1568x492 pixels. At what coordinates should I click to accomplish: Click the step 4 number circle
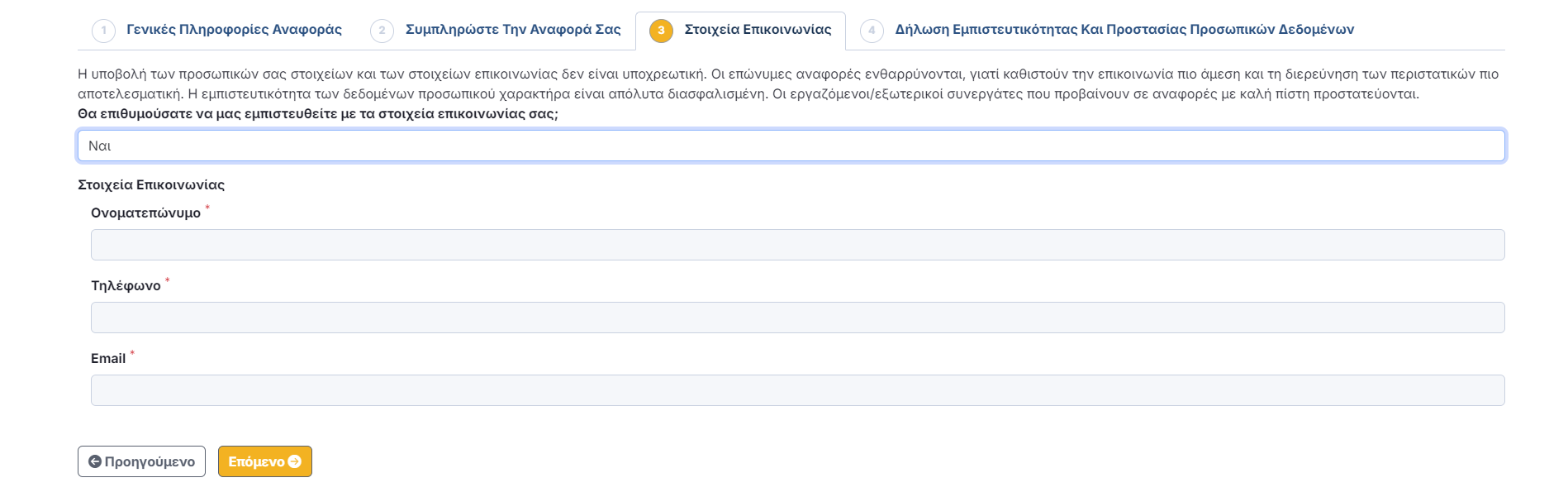(872, 31)
